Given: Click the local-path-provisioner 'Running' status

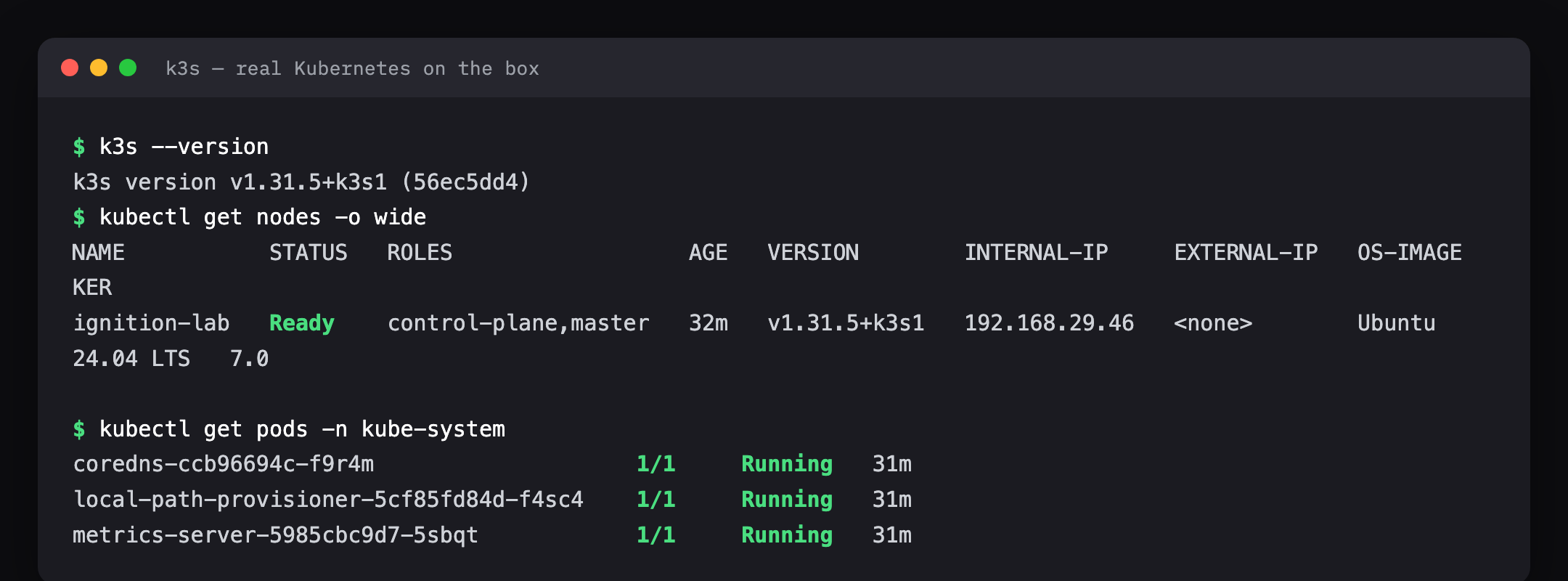Looking at the screenshot, I should tap(787, 500).
